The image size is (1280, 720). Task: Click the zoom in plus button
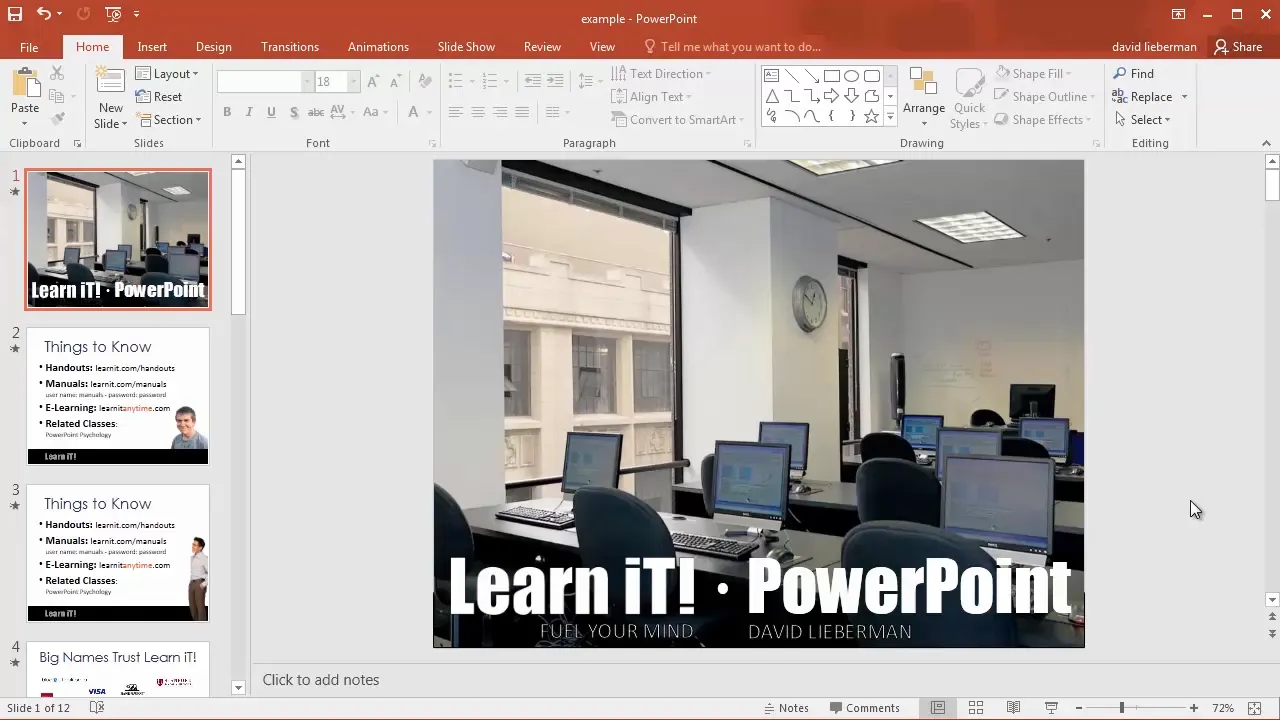click(x=1193, y=708)
